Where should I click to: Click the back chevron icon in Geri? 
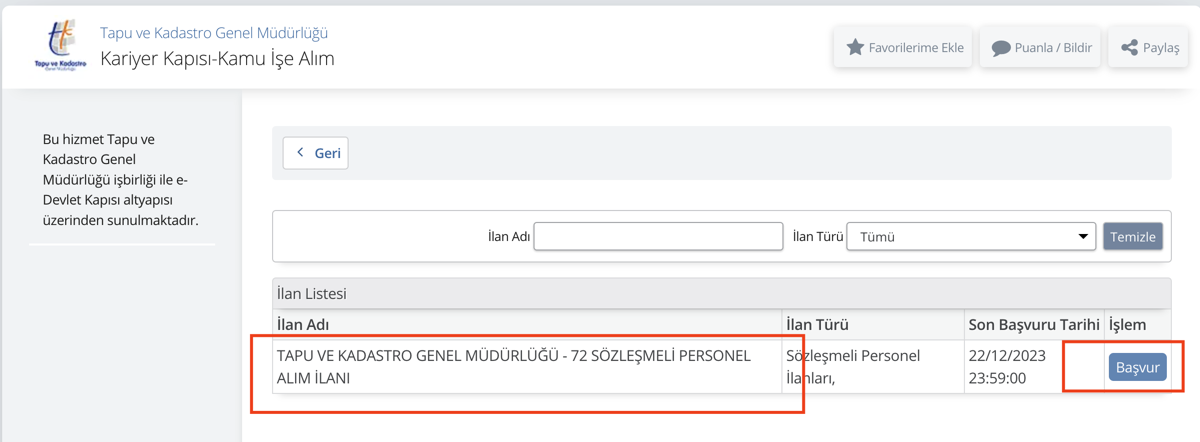tap(300, 153)
